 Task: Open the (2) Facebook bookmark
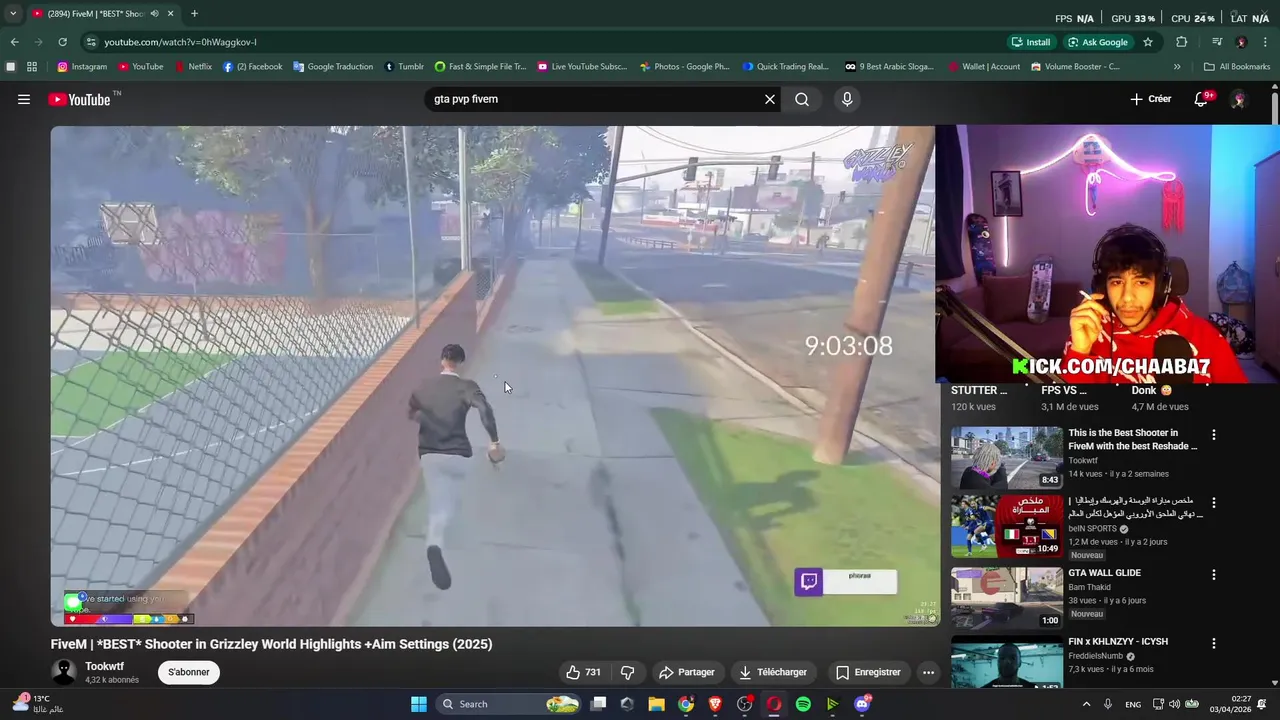click(x=253, y=67)
